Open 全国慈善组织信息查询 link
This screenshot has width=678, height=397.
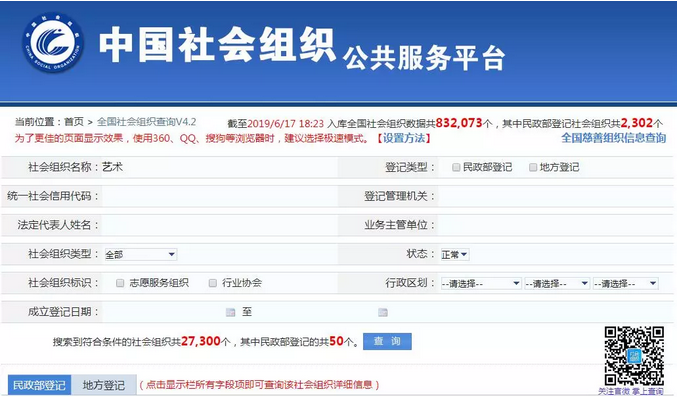click(x=613, y=138)
